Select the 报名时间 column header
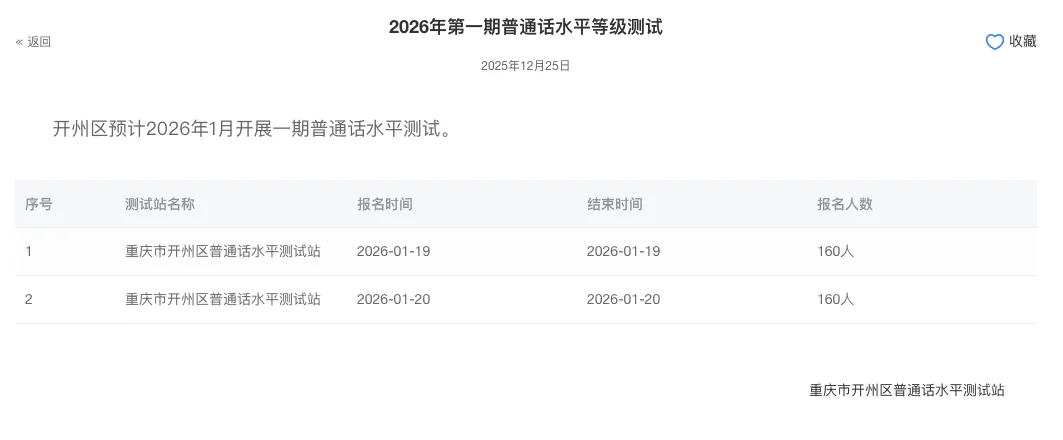Screen dimensions: 1063x440 click(384, 204)
